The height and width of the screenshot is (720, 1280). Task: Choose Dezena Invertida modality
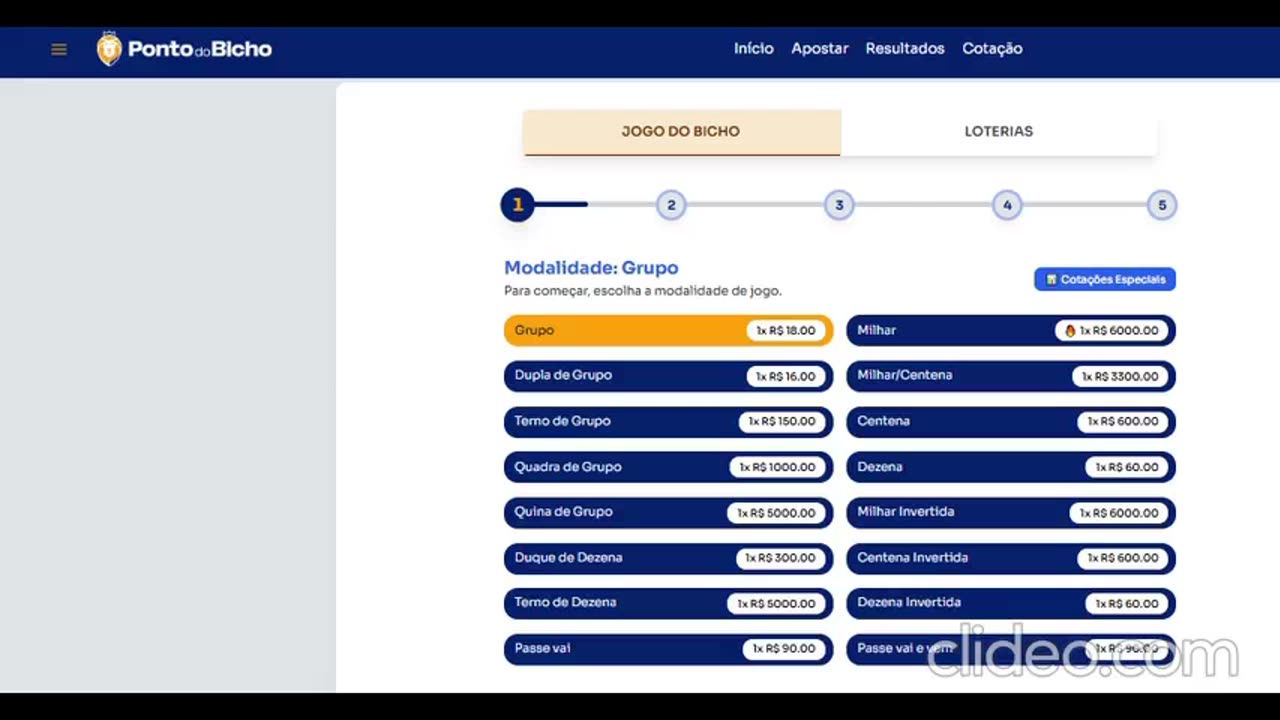[1011, 603]
